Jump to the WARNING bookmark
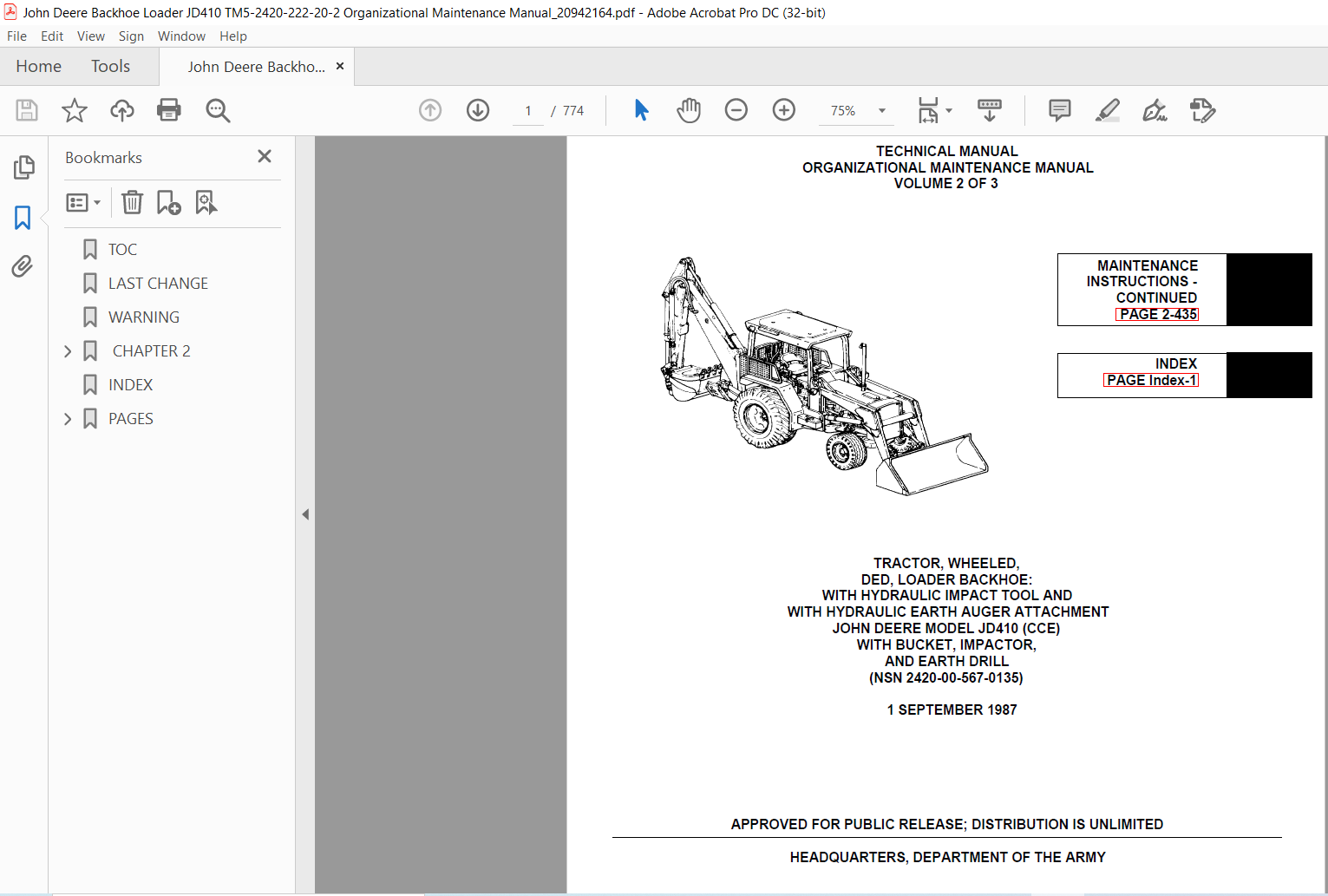Screen dimensions: 1328x896 pyautogui.click(x=144, y=317)
